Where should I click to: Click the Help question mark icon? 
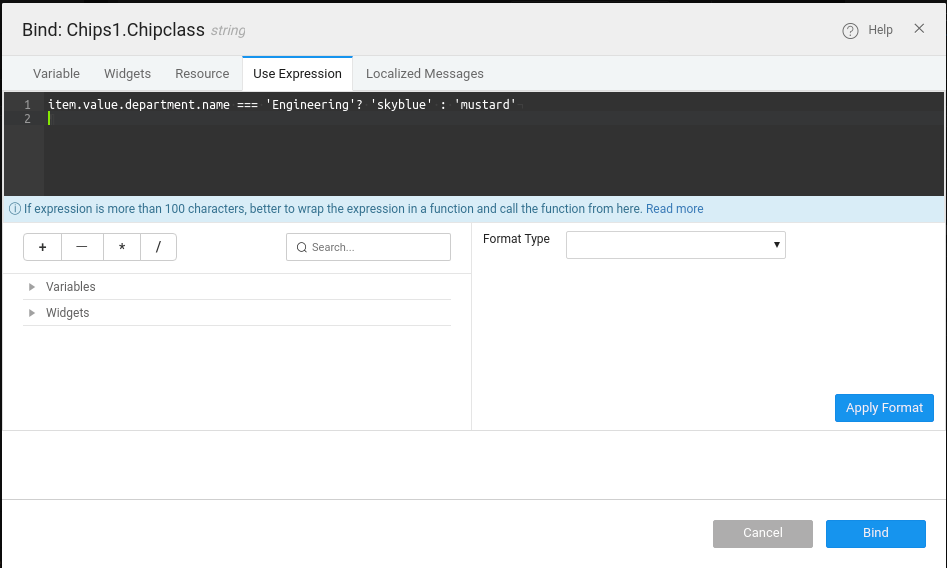pyautogui.click(x=850, y=31)
